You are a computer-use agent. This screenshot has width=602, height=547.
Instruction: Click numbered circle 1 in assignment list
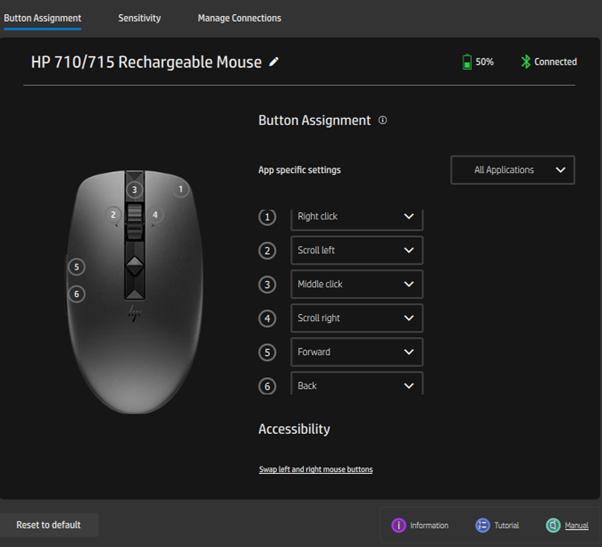click(x=267, y=217)
